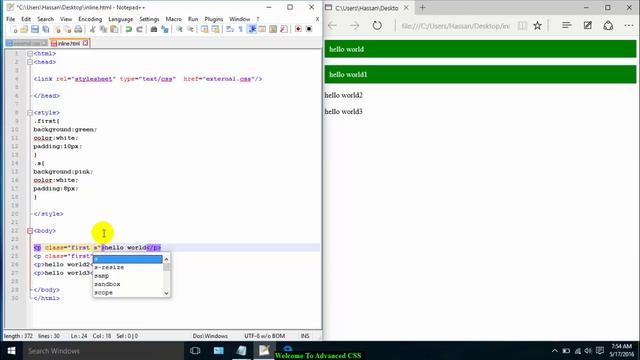640x360 pixels.
Task: Collapse the style tag fold marker
Action: tap(30, 113)
